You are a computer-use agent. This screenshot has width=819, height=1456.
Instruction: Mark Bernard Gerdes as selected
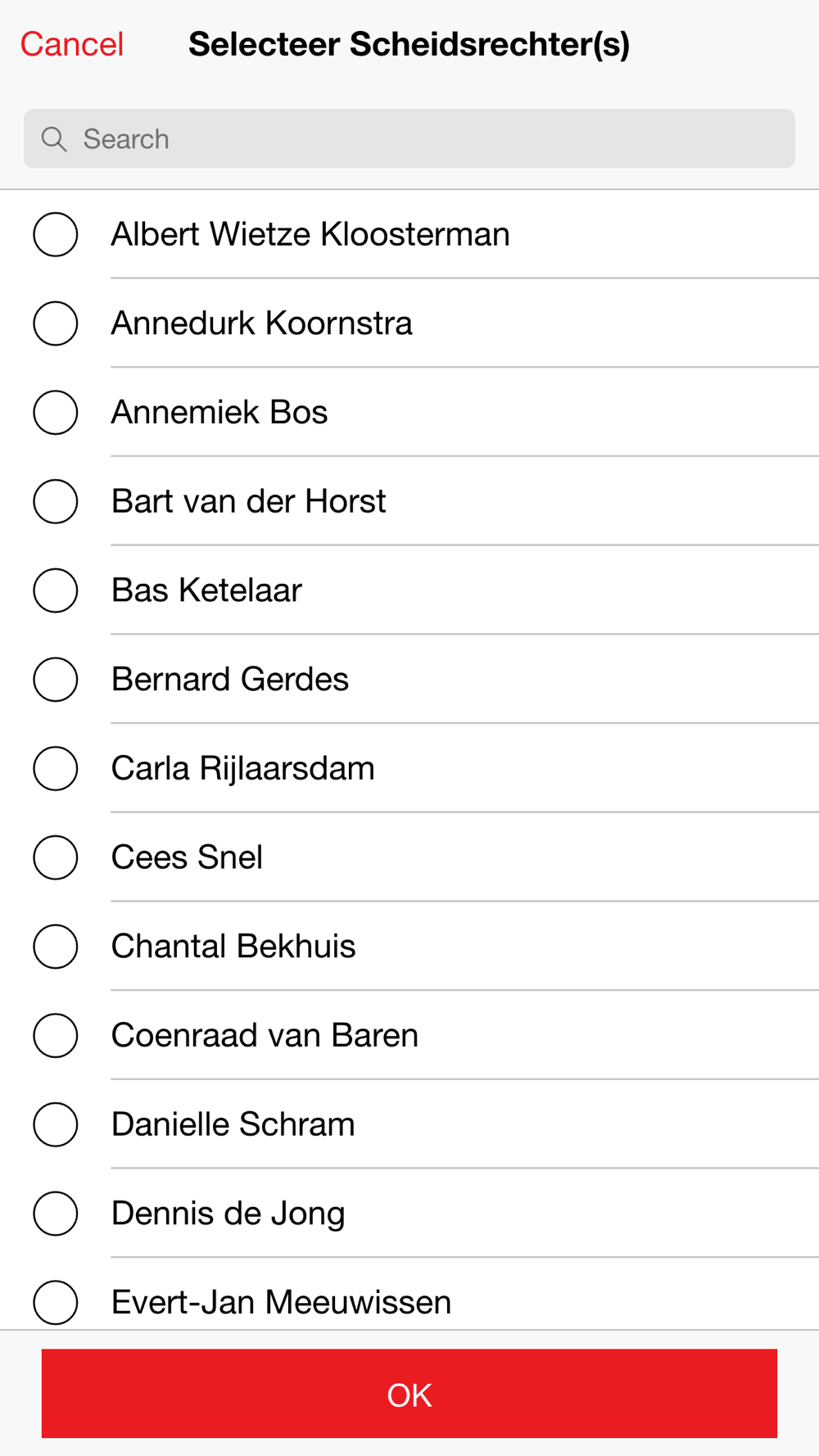pyautogui.click(x=56, y=680)
